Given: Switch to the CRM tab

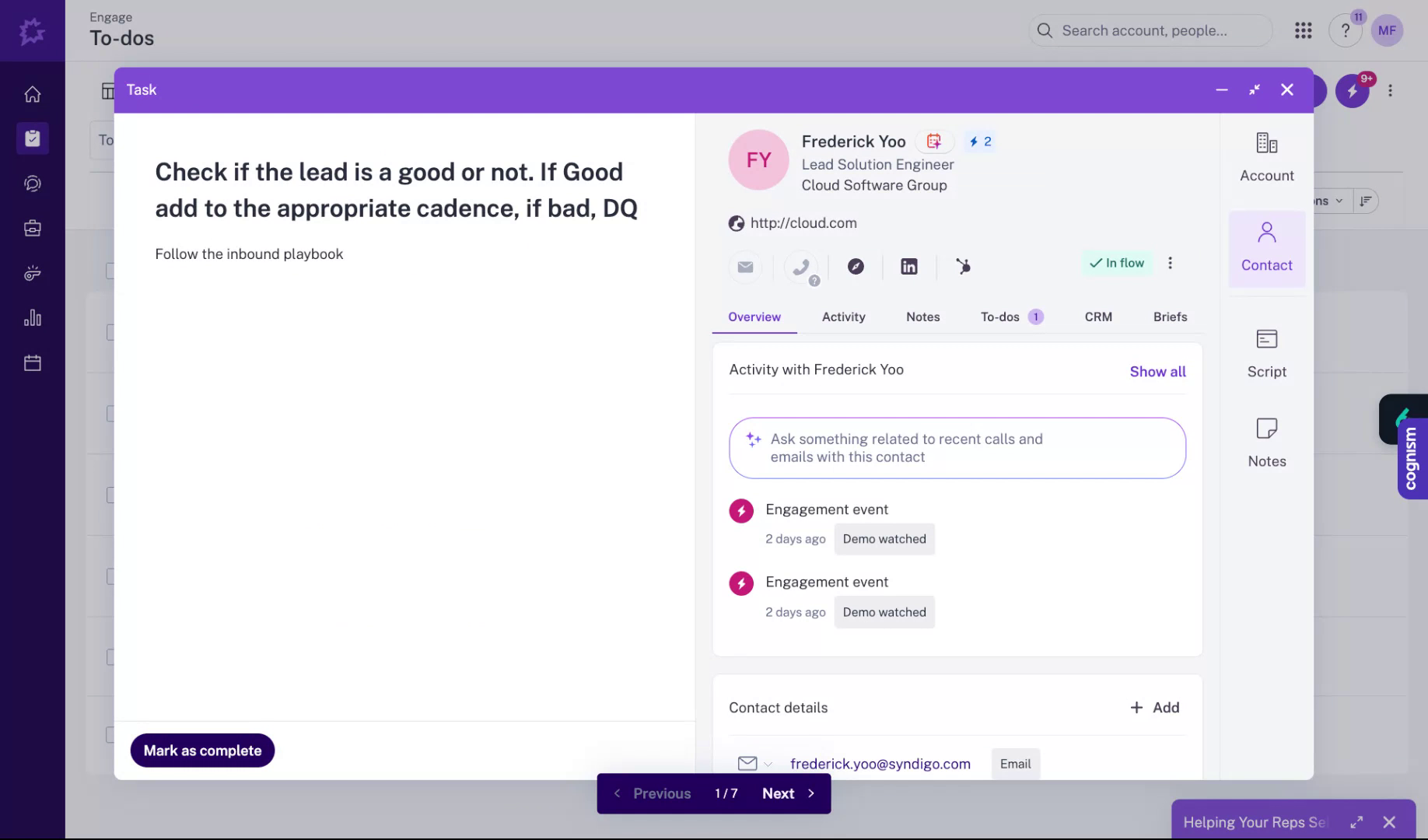Looking at the screenshot, I should (x=1098, y=317).
